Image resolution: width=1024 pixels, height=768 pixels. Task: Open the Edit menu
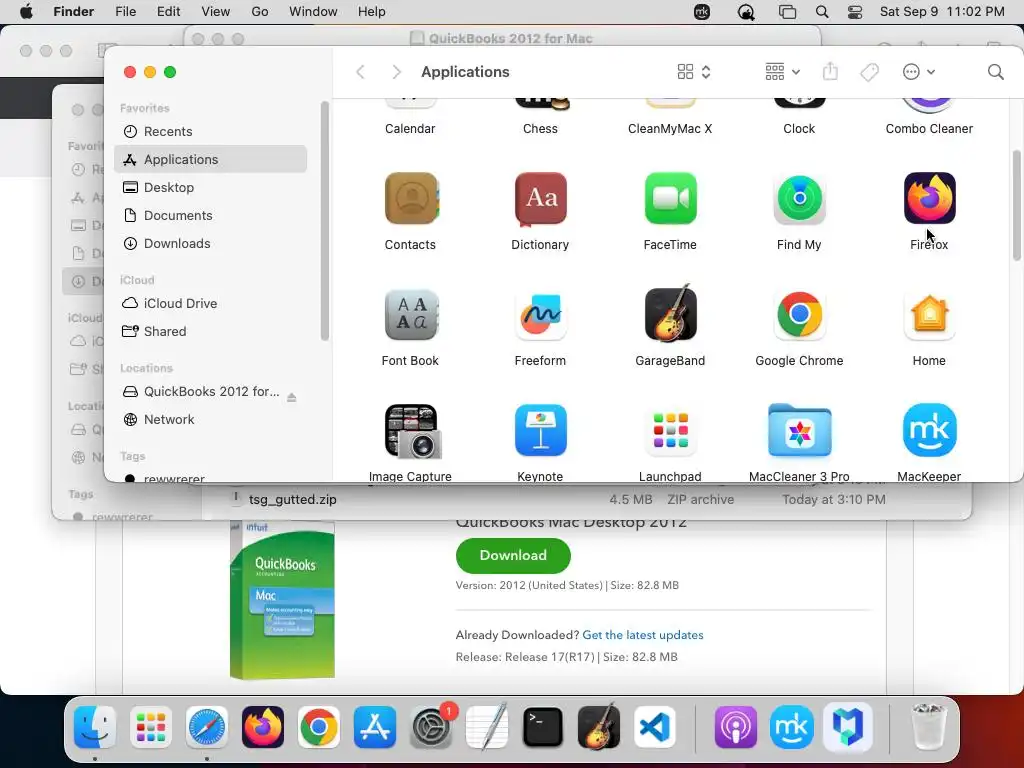pos(168,12)
